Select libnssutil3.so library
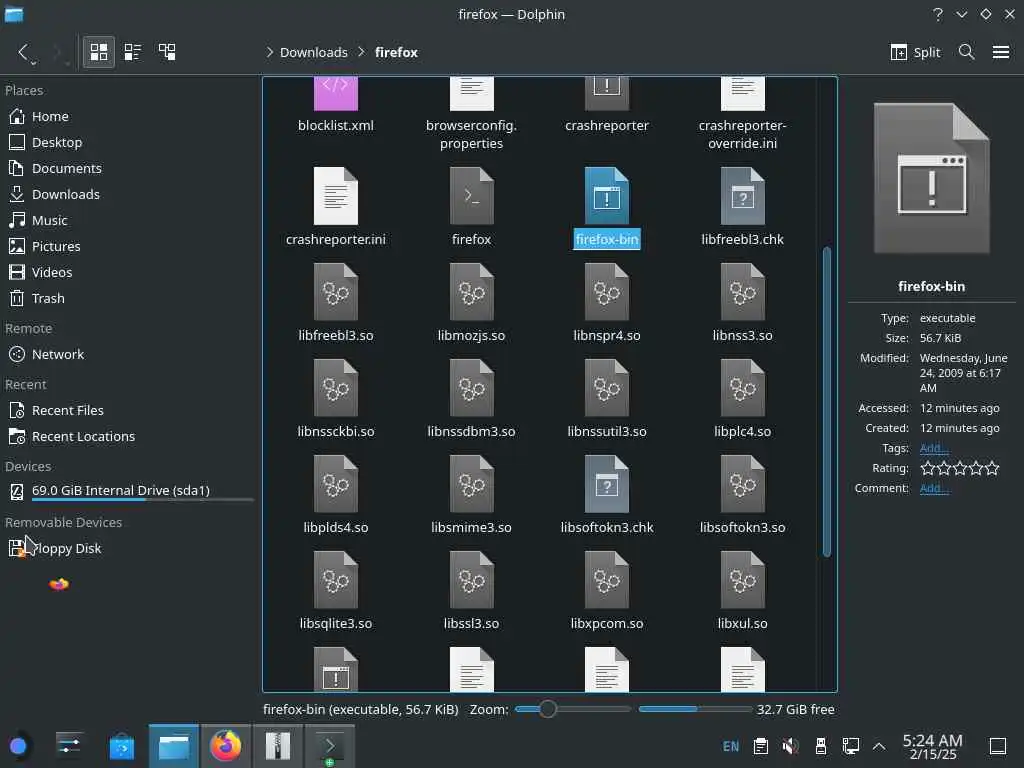The height and width of the screenshot is (768, 1024). pyautogui.click(x=607, y=400)
